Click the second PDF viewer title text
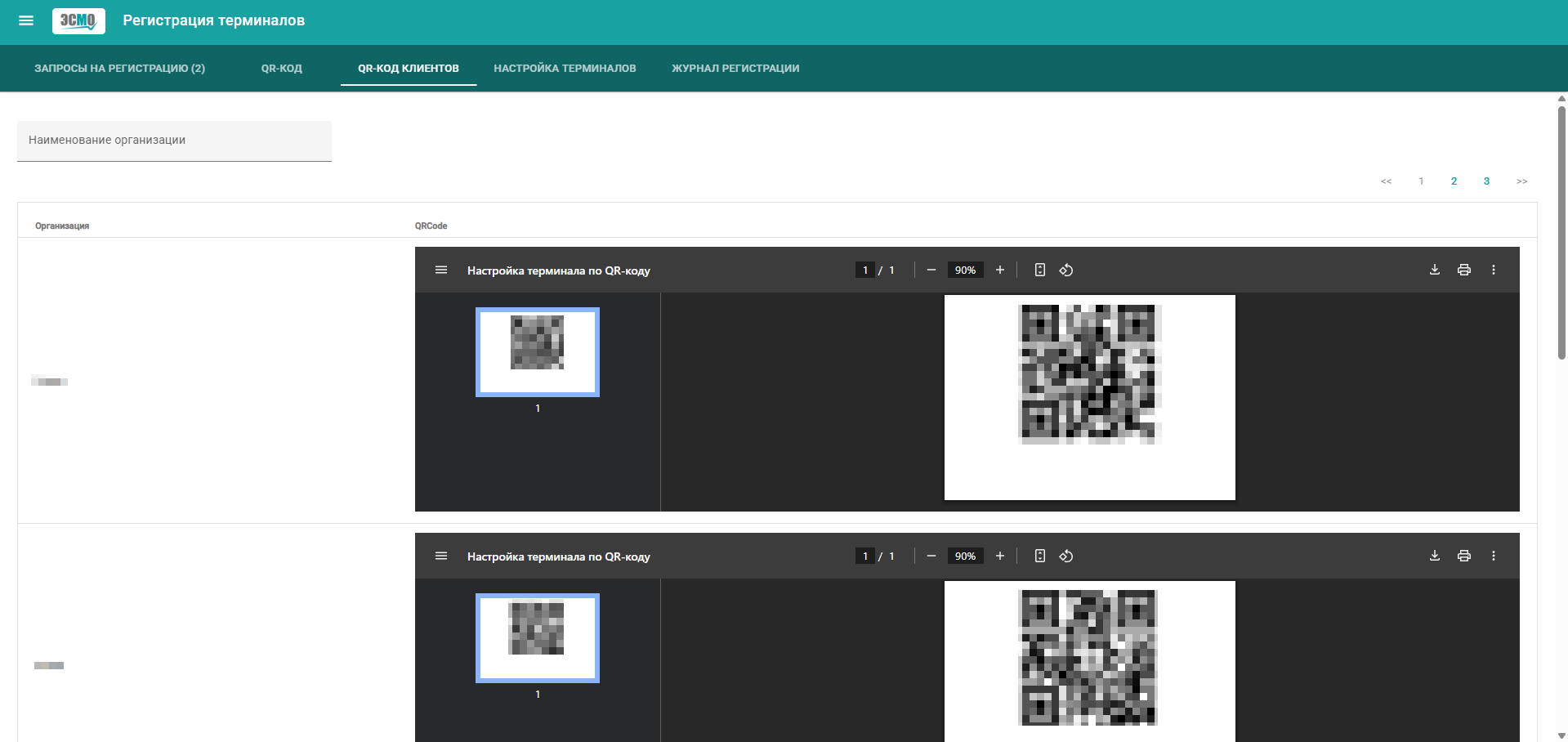Image resolution: width=1568 pixels, height=742 pixels. click(x=559, y=556)
